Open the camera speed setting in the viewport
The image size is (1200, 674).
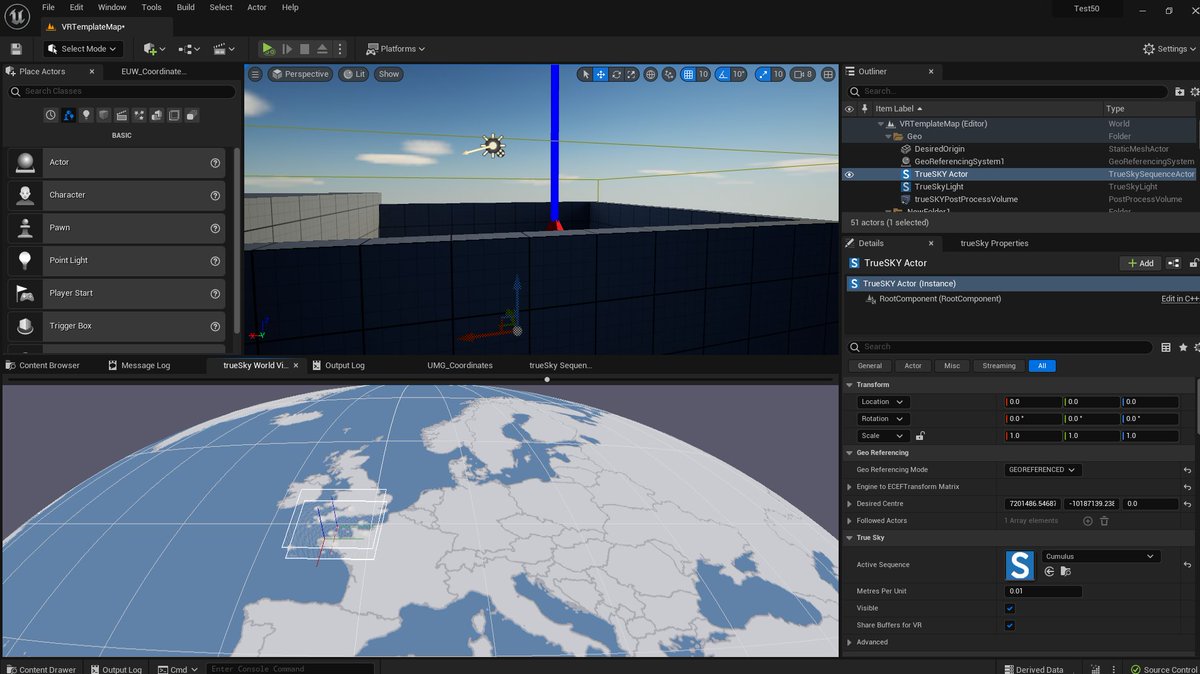[802, 74]
